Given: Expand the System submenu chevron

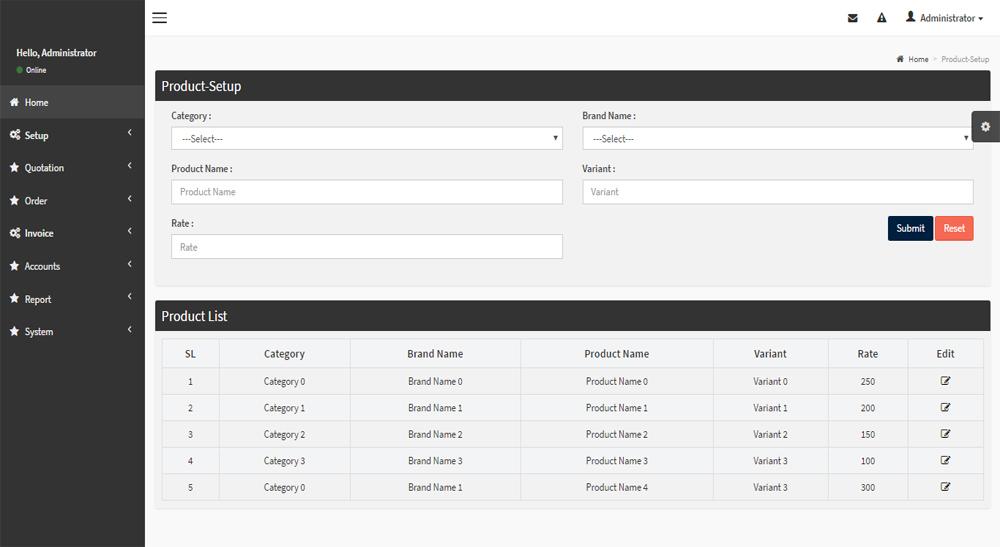Looking at the screenshot, I should (x=129, y=330).
